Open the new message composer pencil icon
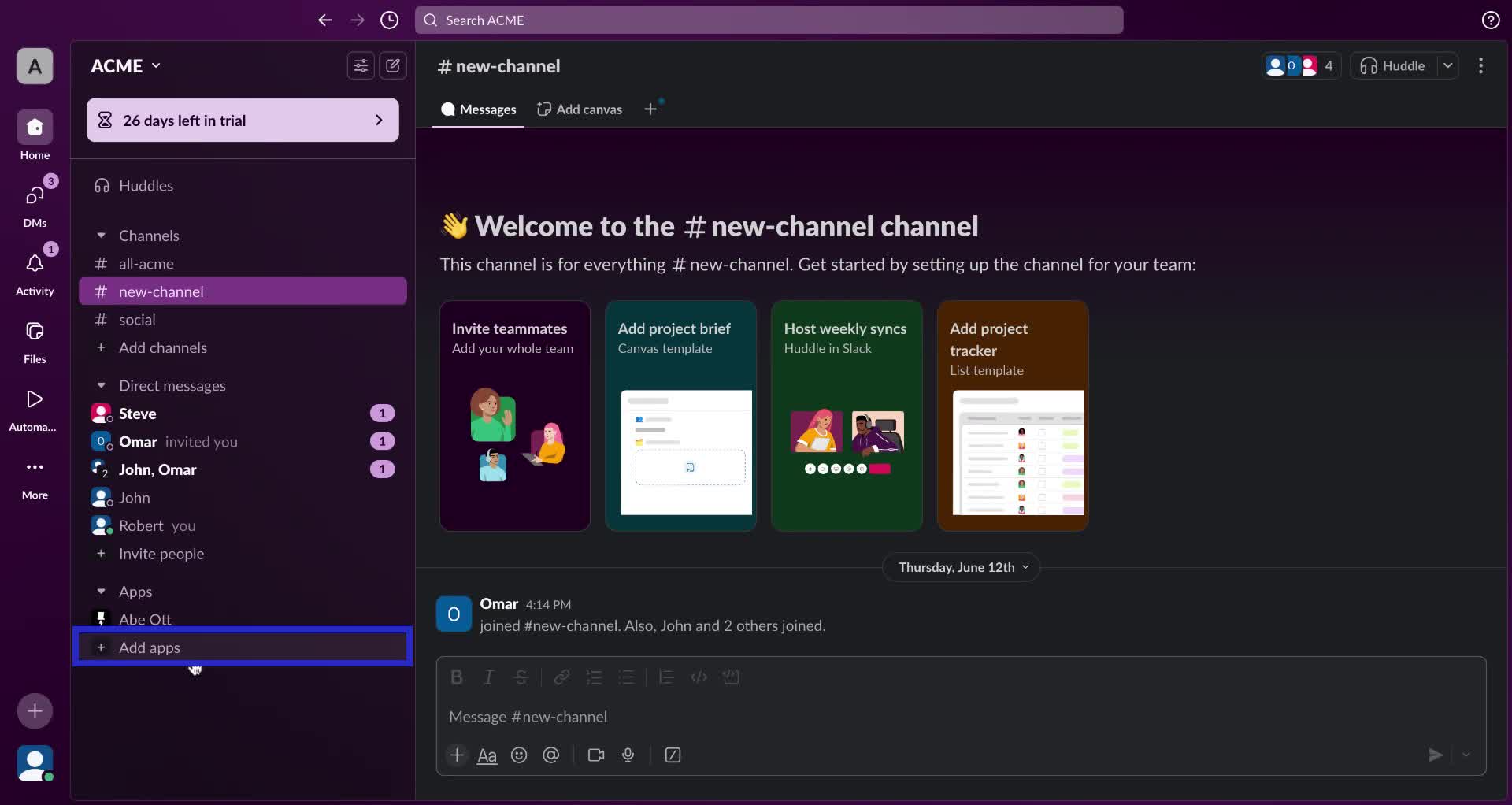This screenshot has height=805, width=1512. (x=393, y=66)
